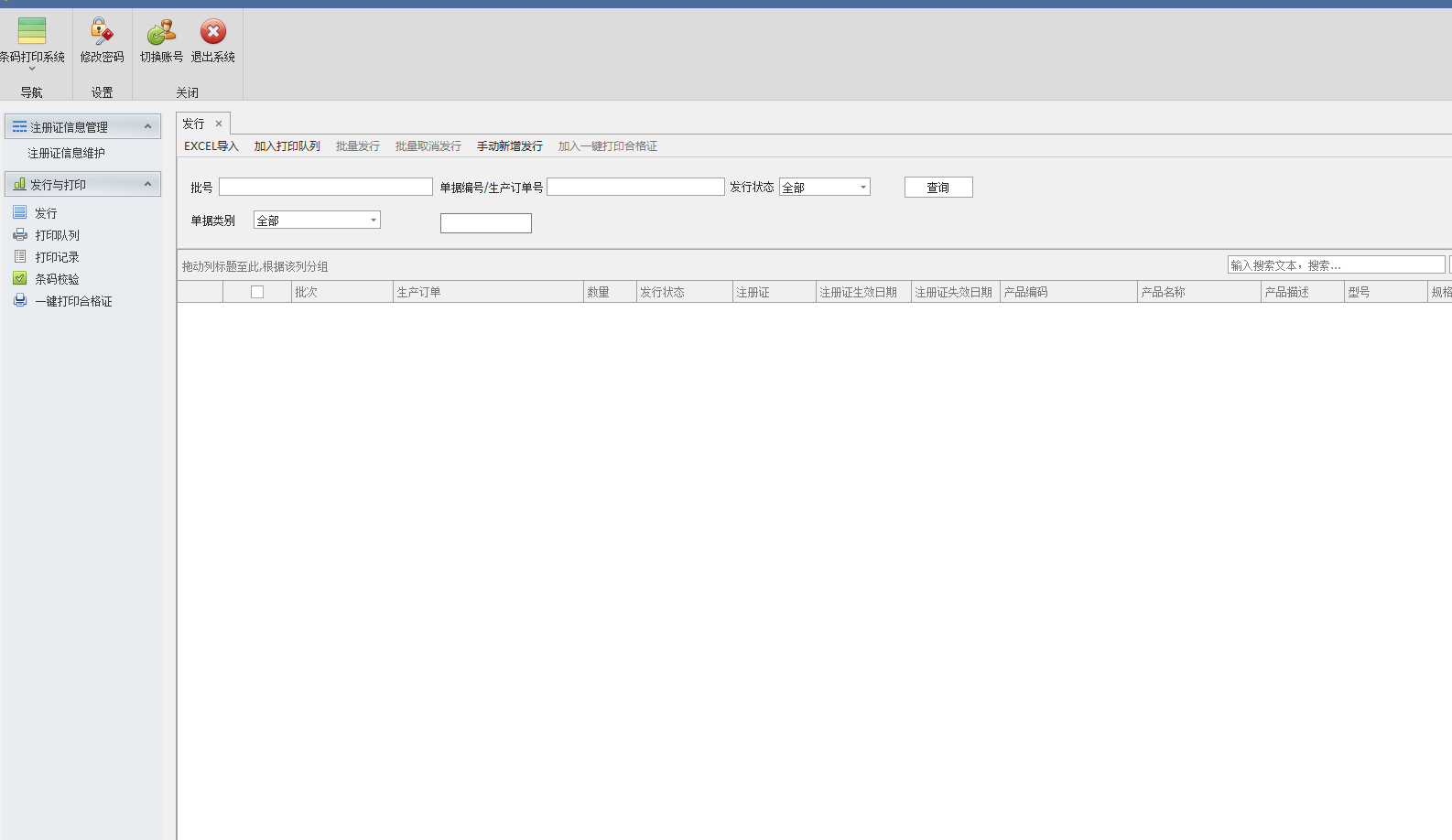This screenshot has height=840, width=1452.
Task: Sort by 生产订单 column header
Action: point(489,292)
